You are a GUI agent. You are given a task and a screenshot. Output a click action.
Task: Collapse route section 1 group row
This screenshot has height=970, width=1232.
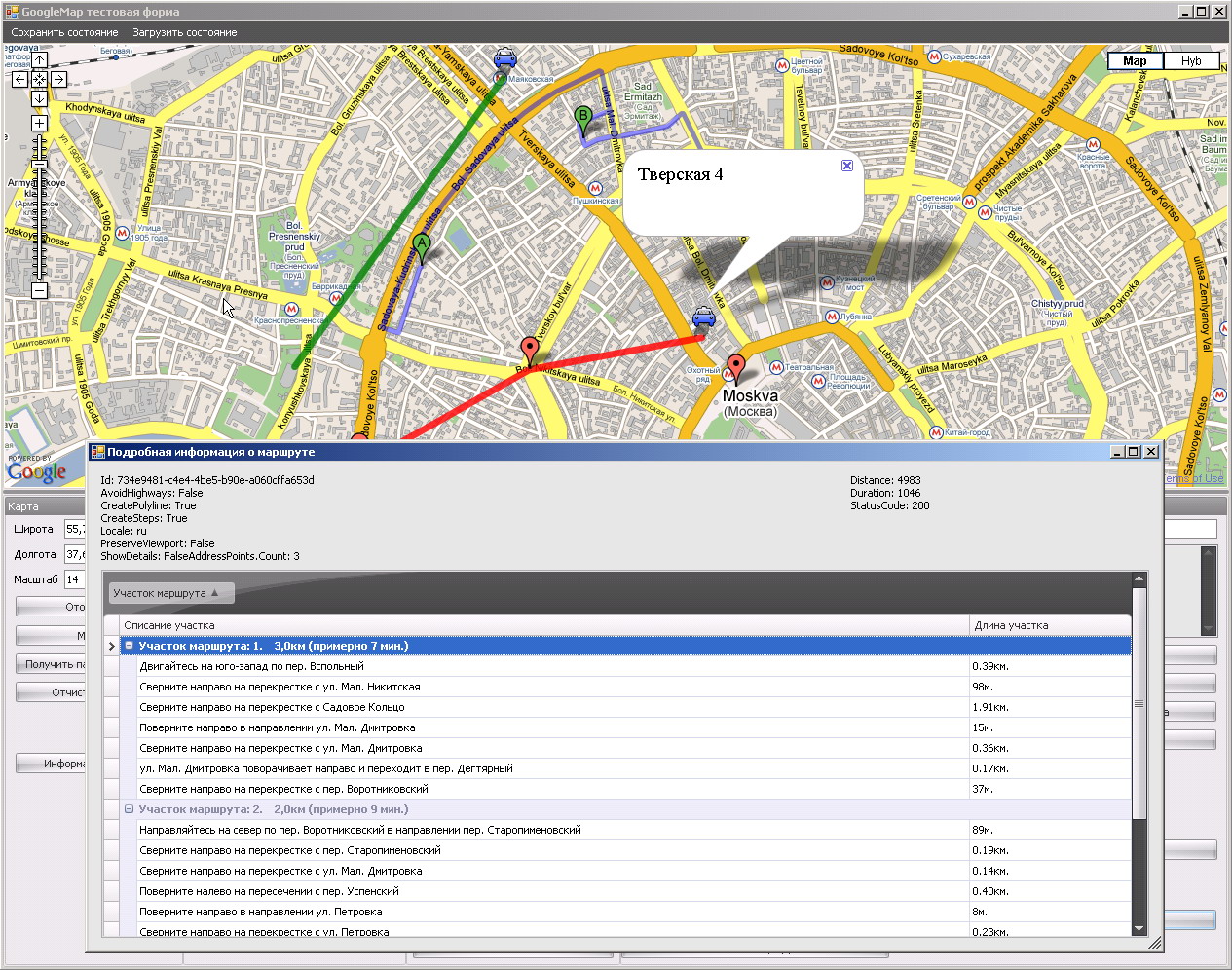(129, 646)
